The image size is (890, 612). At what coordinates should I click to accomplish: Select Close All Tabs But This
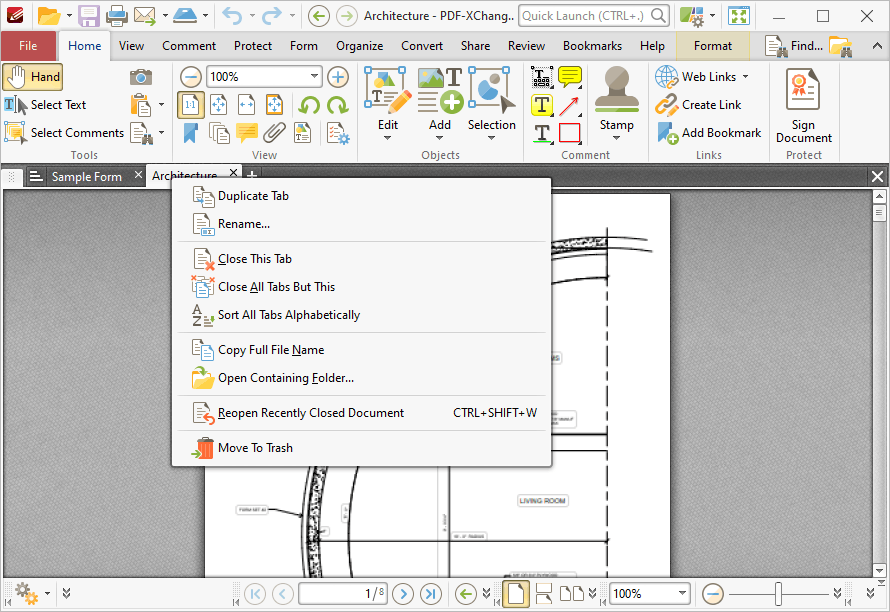pos(361,287)
